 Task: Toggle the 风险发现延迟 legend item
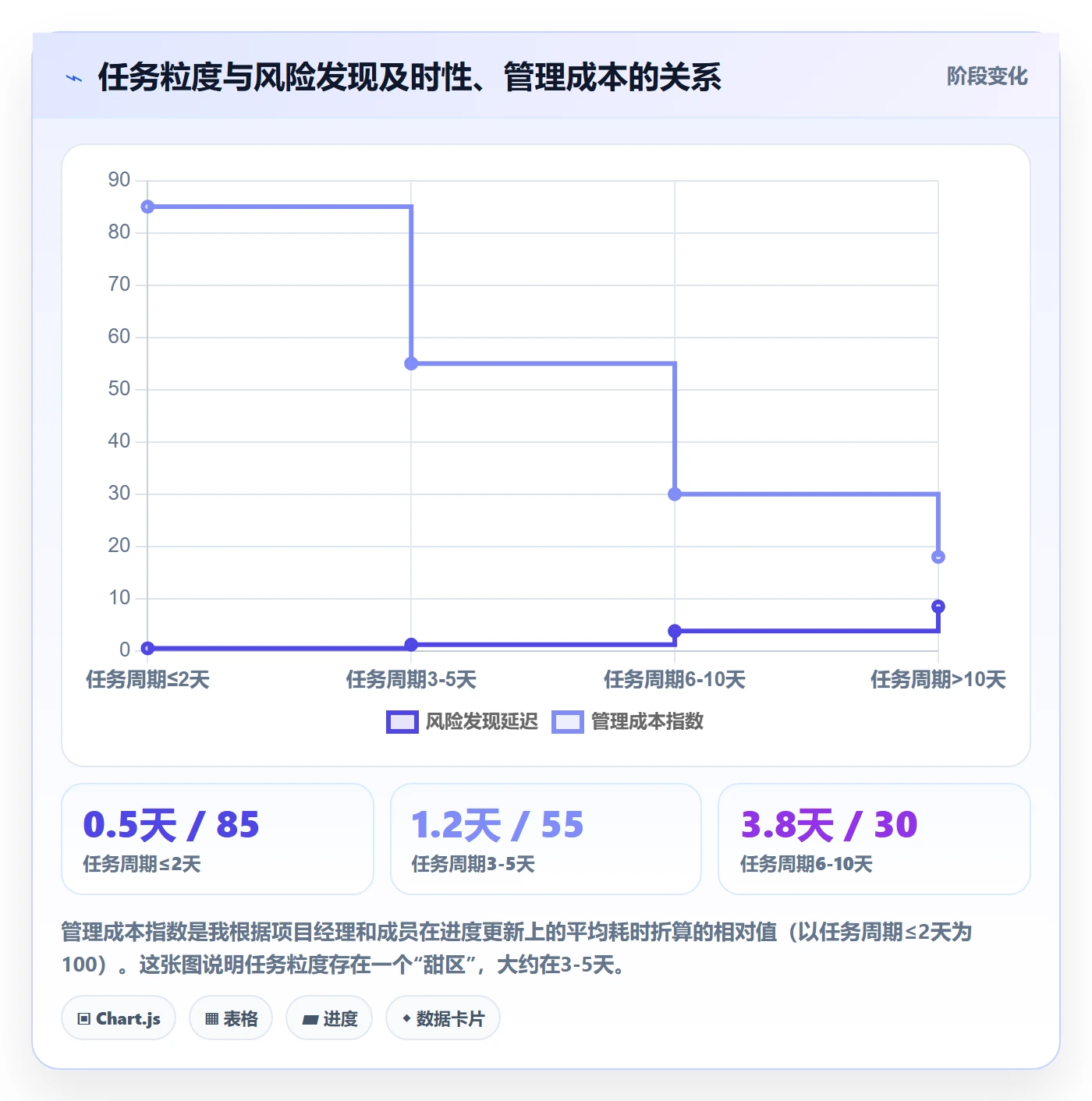[x=462, y=722]
